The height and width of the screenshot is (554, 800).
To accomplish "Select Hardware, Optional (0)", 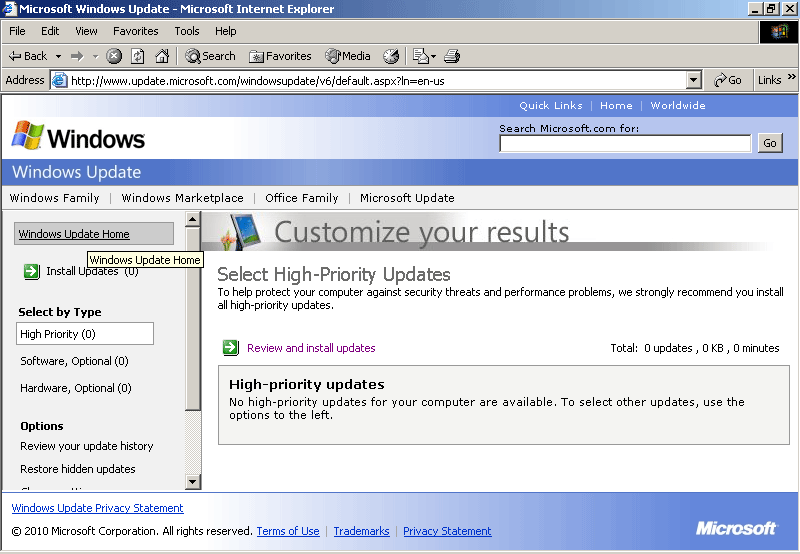I will 76,388.
